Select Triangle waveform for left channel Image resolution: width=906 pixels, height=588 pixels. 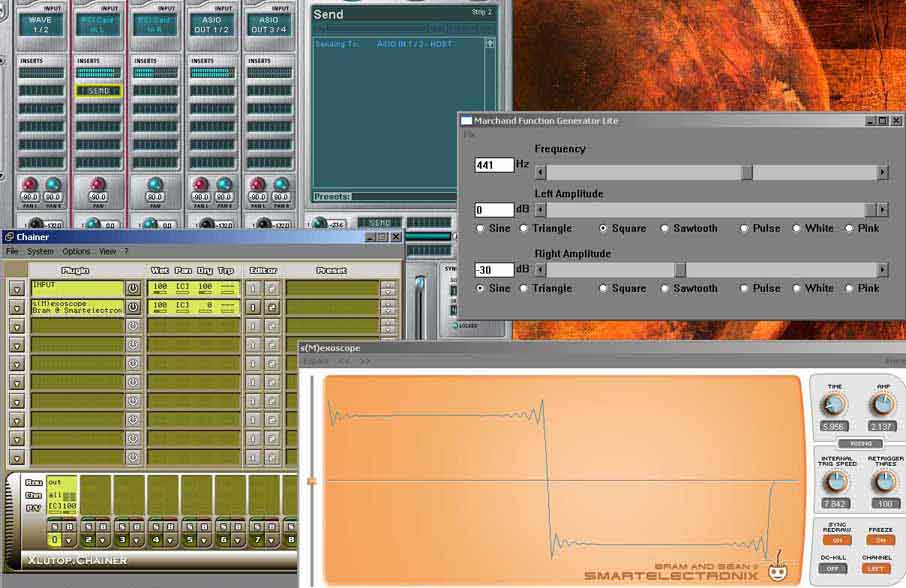(x=523, y=228)
